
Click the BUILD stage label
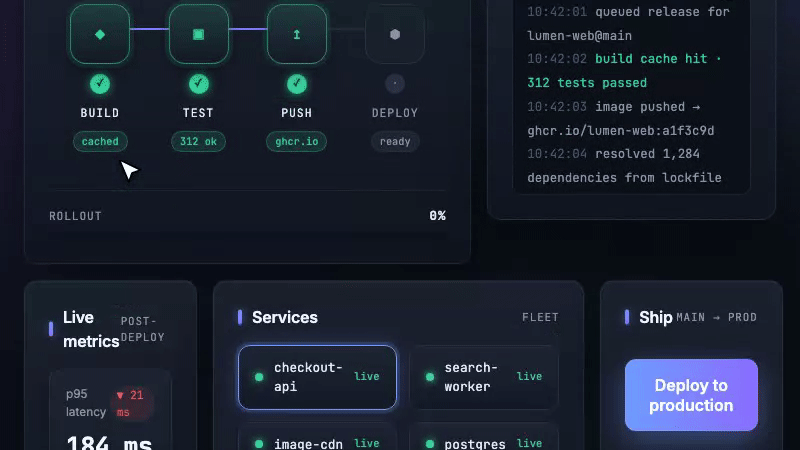click(100, 113)
